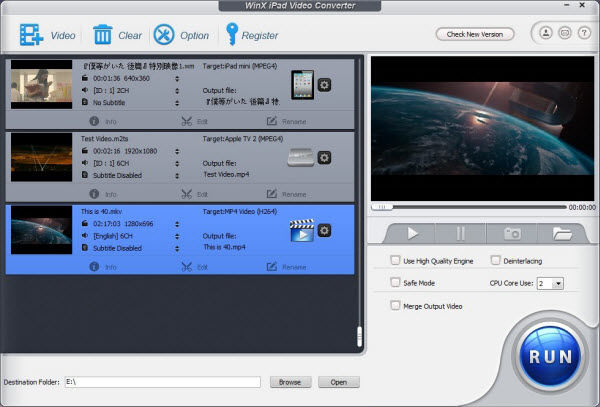Click the Register key icon
600x407 pixels.
(x=232, y=34)
